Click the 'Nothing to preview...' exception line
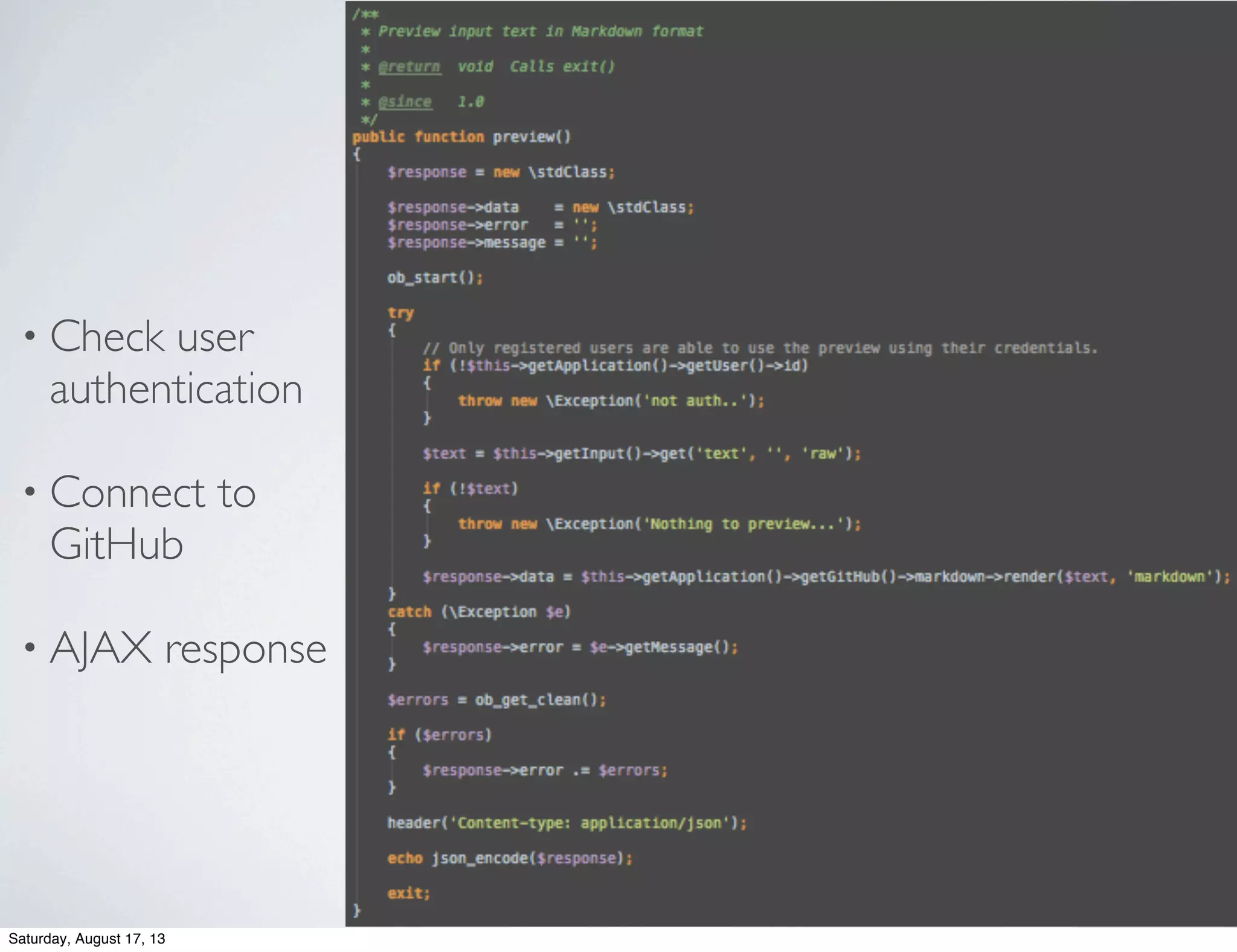1237x952 pixels. point(659,524)
